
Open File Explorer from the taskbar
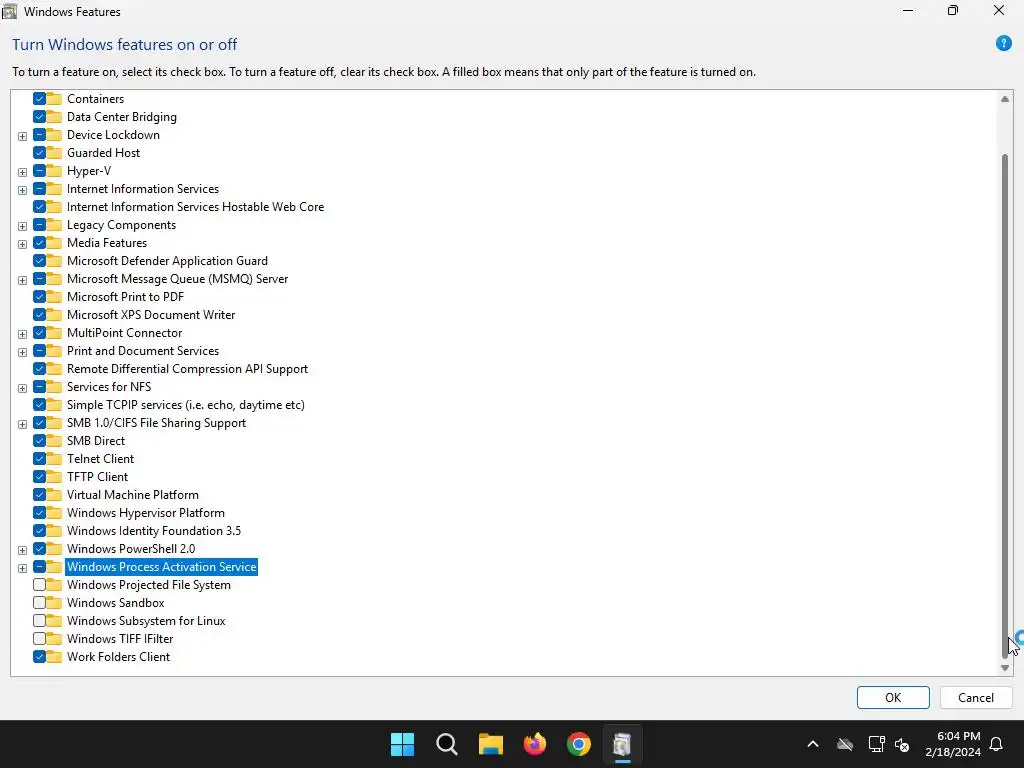pyautogui.click(x=490, y=744)
